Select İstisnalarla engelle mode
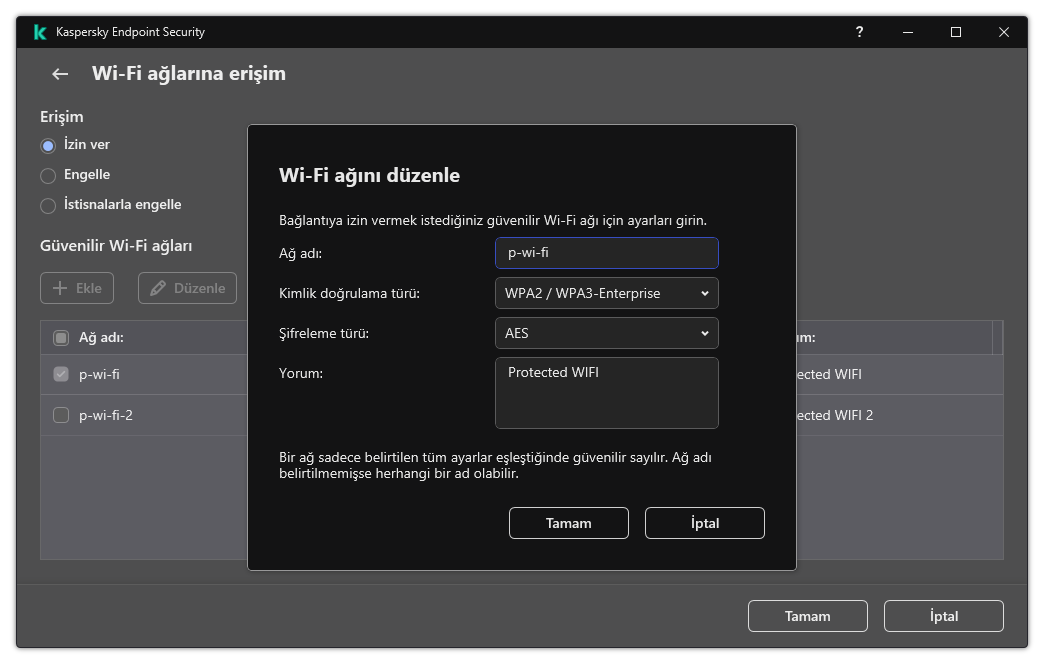 (47, 205)
